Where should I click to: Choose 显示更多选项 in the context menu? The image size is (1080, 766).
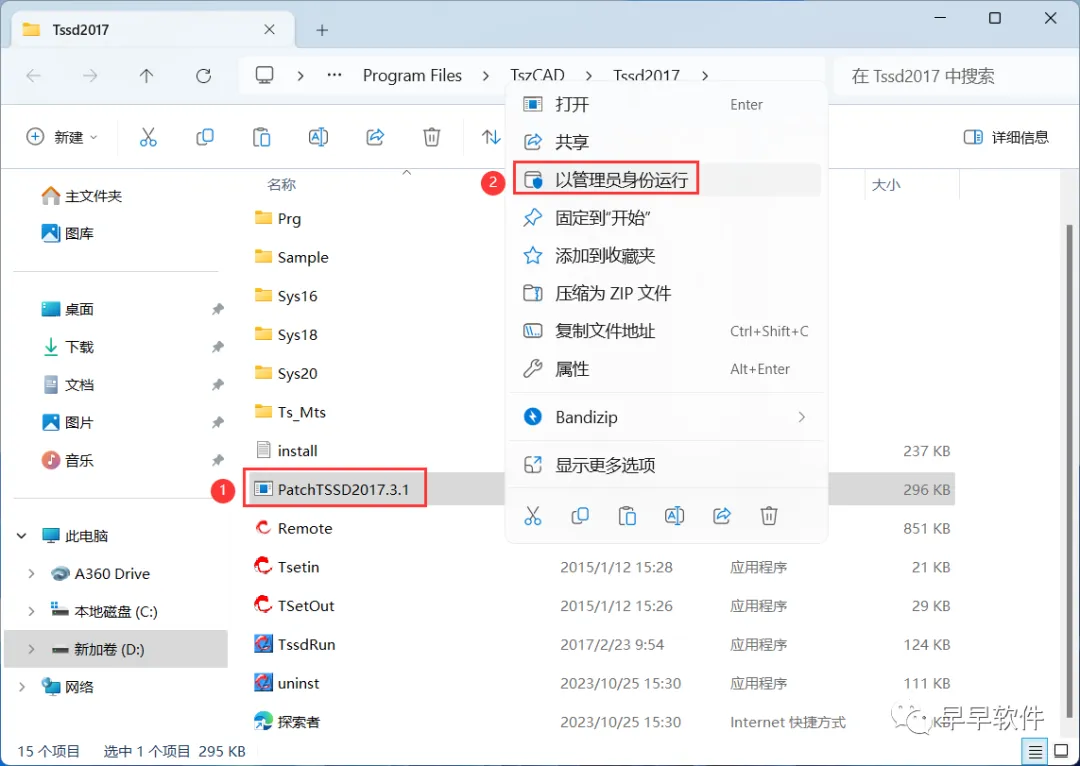[667, 465]
